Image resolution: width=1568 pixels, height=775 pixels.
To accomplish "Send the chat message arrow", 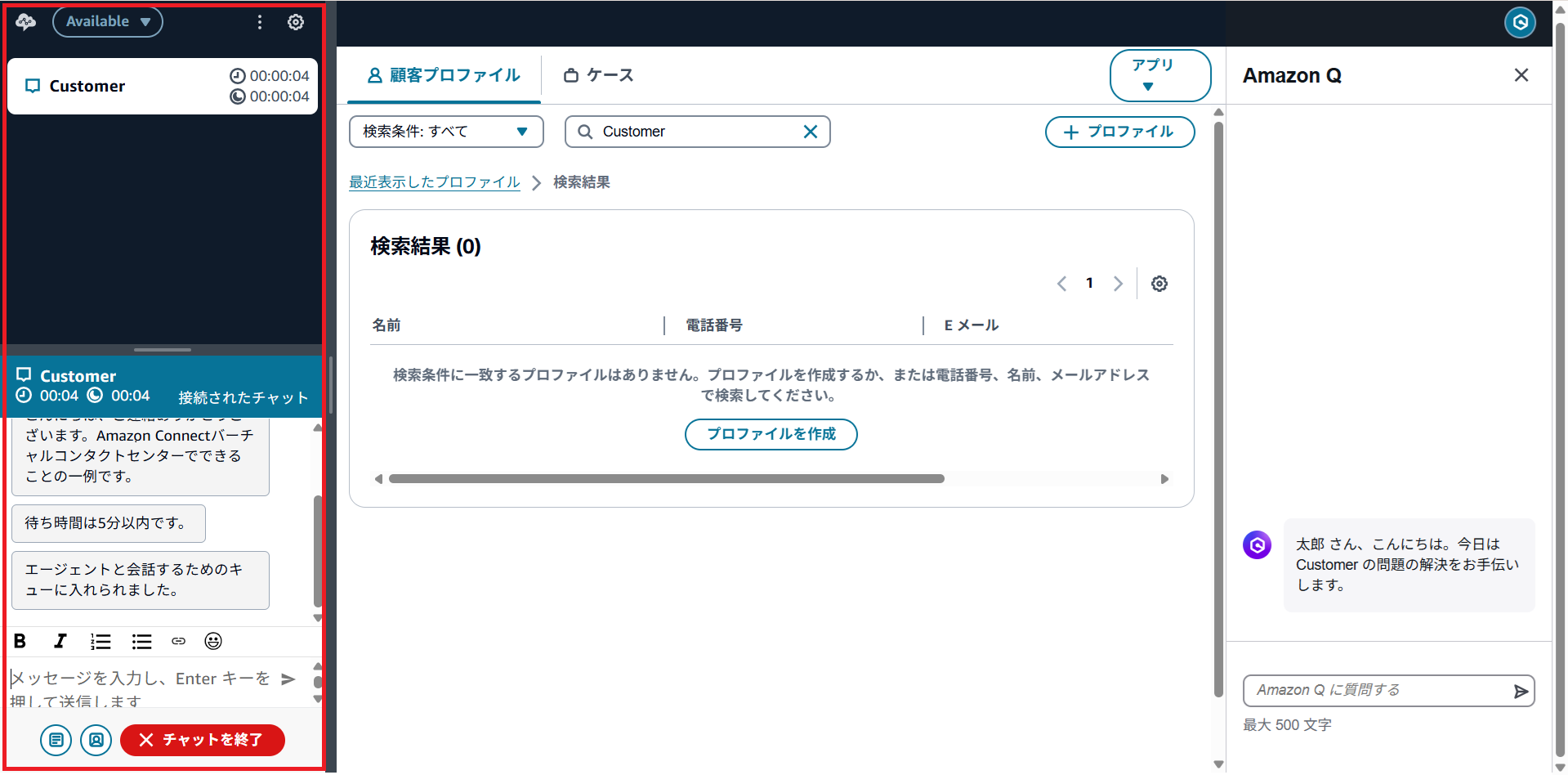I will (x=288, y=679).
